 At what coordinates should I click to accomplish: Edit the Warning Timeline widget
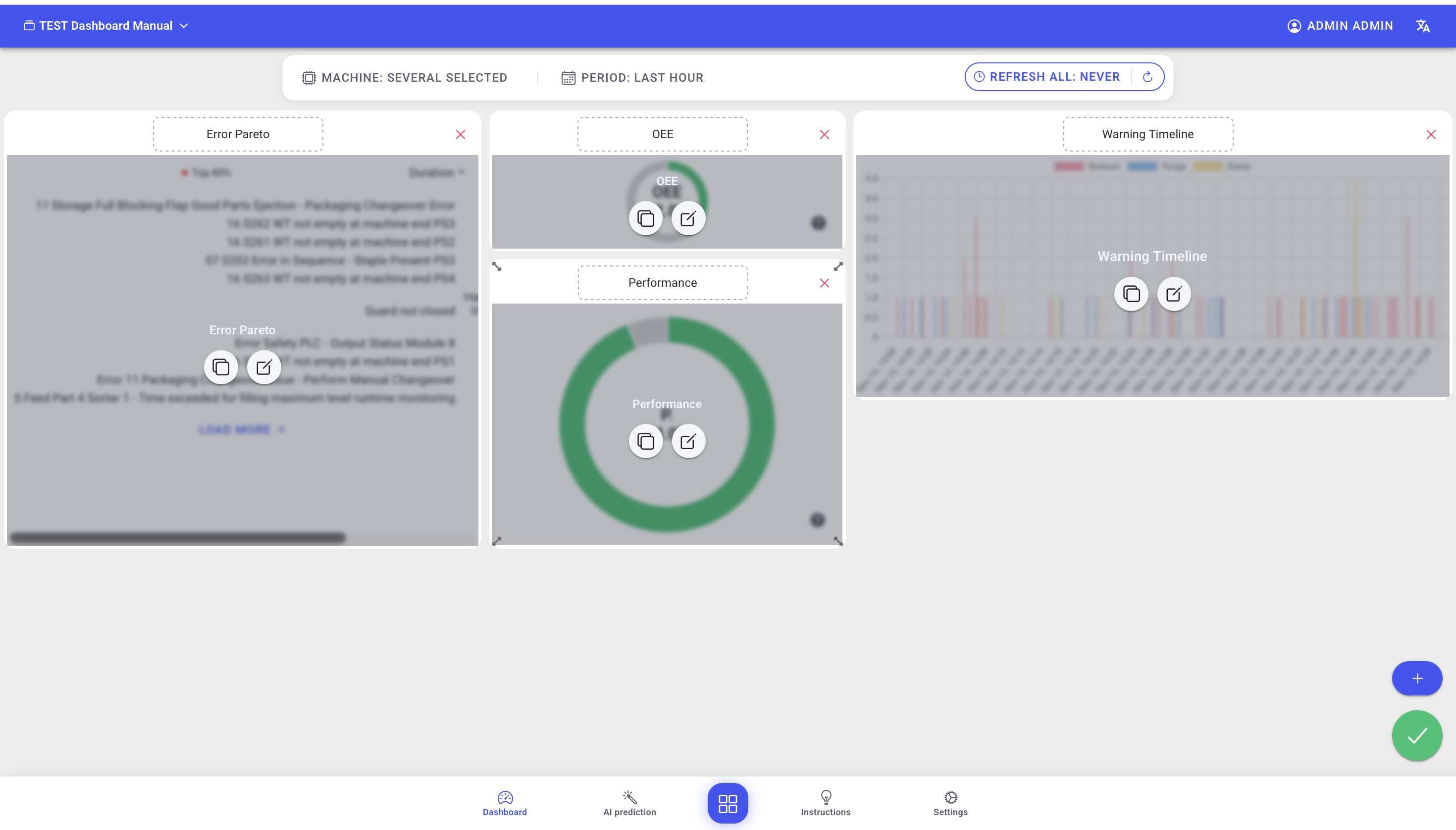tap(1174, 294)
